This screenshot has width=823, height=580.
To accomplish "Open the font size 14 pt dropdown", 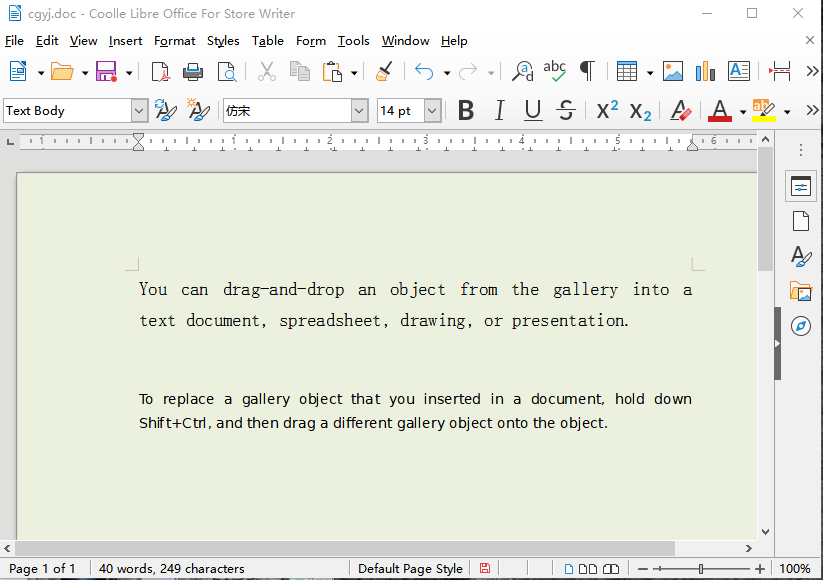I will pyautogui.click(x=432, y=111).
